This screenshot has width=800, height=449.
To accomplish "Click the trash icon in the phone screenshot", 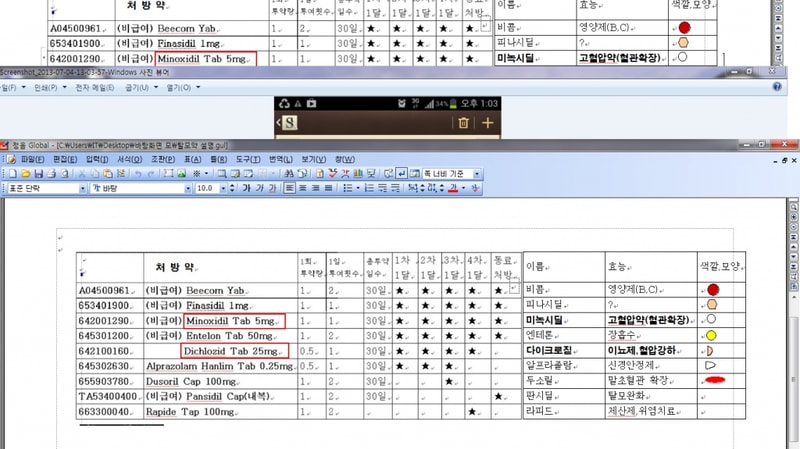I will [x=463, y=122].
